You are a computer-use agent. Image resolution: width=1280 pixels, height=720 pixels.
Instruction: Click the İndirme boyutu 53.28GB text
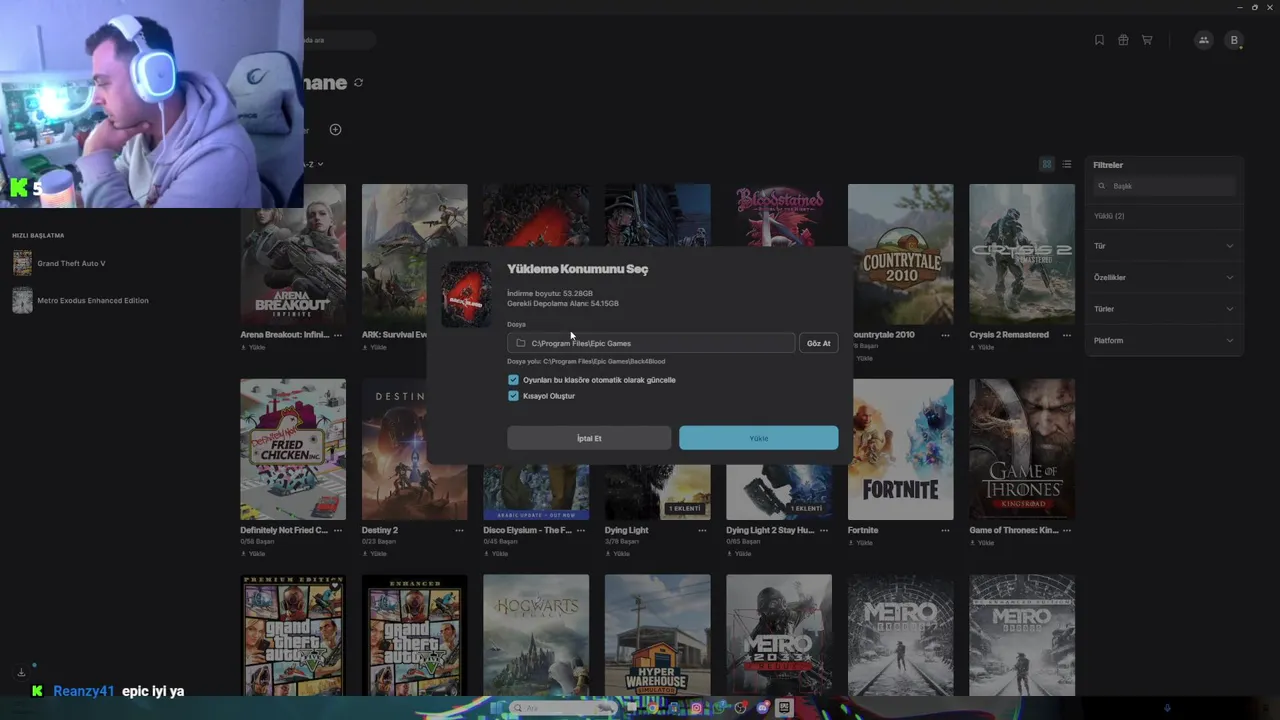pos(550,294)
